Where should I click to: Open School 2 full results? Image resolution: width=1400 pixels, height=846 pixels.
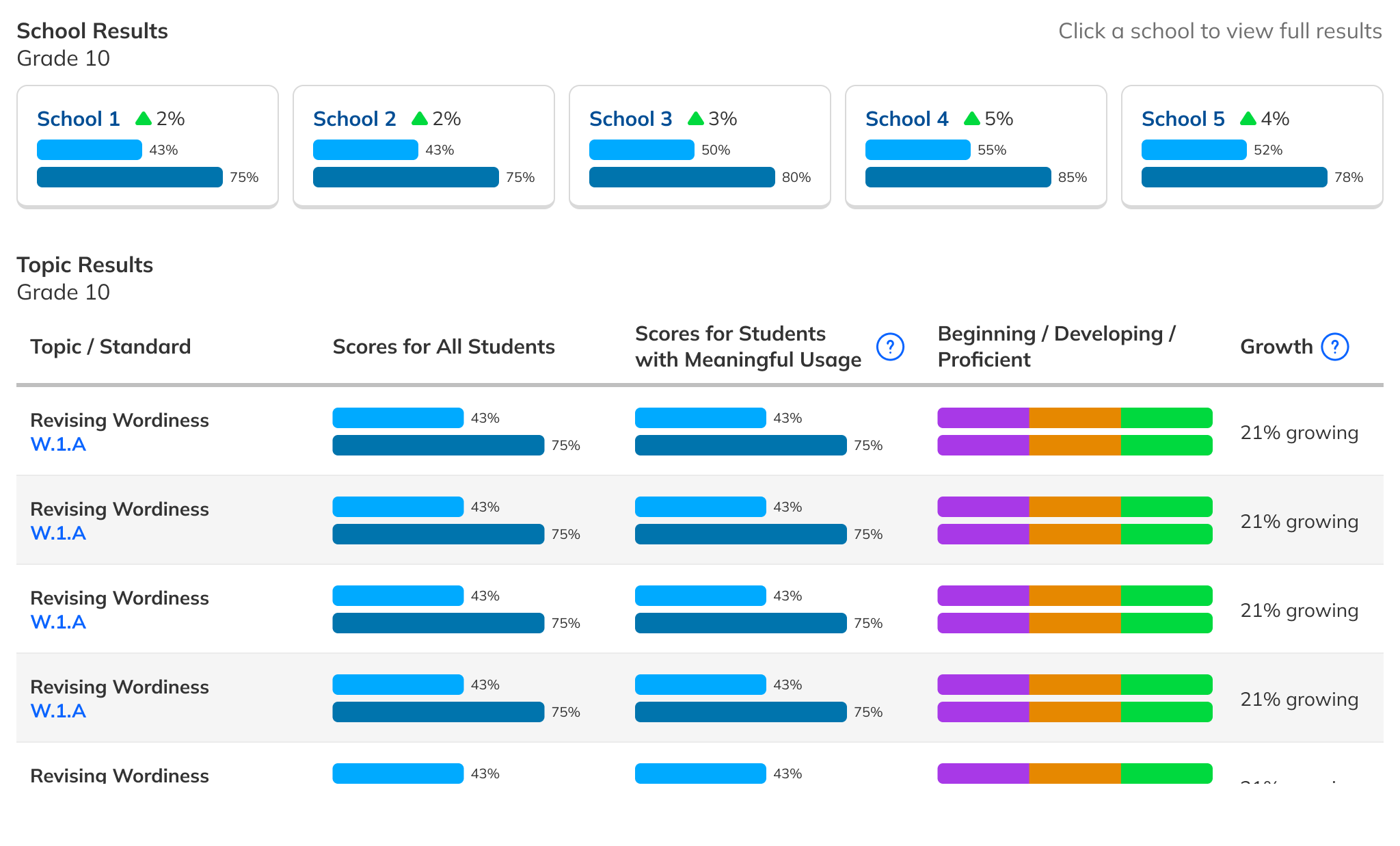click(355, 119)
